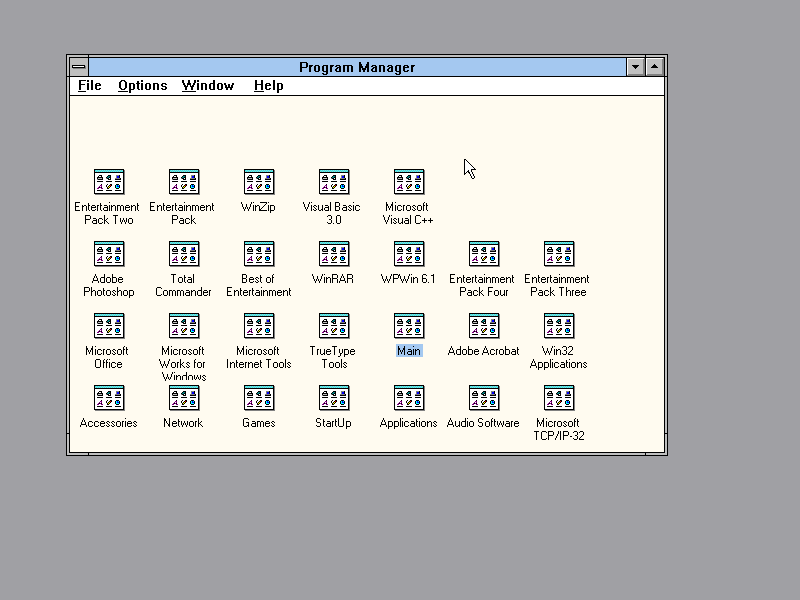Click the Total Commander group icon
The height and width of the screenshot is (600, 800).
(x=184, y=254)
